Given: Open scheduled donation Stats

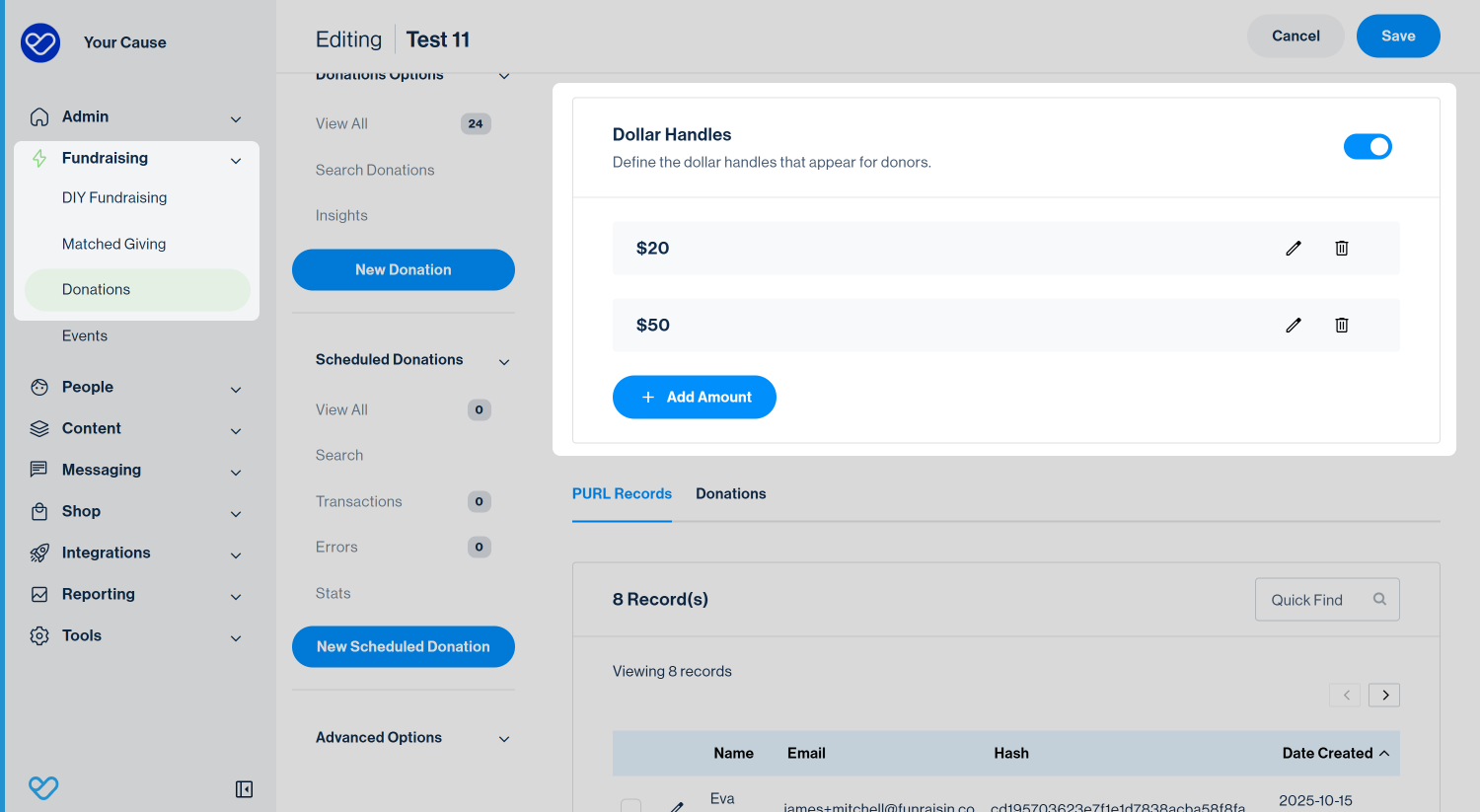Looking at the screenshot, I should point(333,593).
